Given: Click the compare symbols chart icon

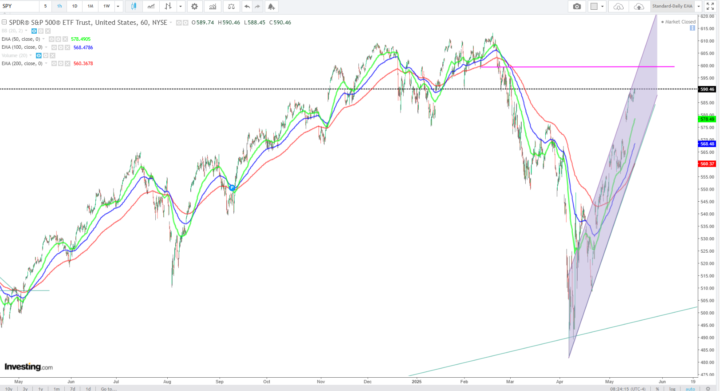Looking at the screenshot, I should pos(213,6).
